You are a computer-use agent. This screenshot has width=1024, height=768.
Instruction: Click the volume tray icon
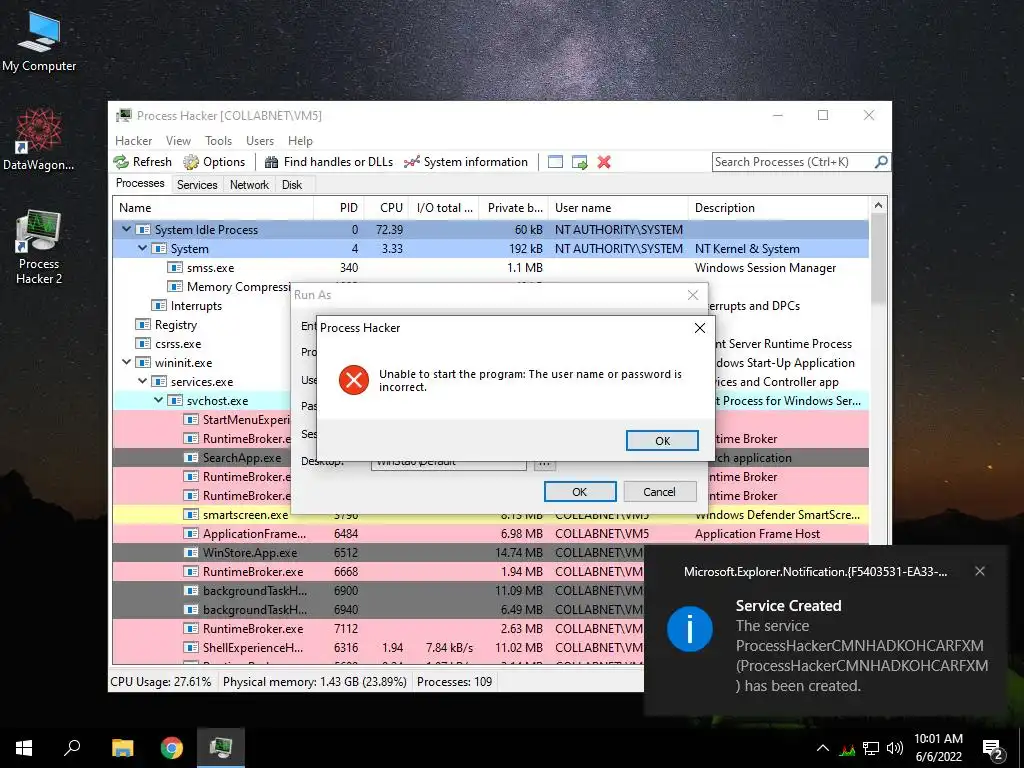895,748
